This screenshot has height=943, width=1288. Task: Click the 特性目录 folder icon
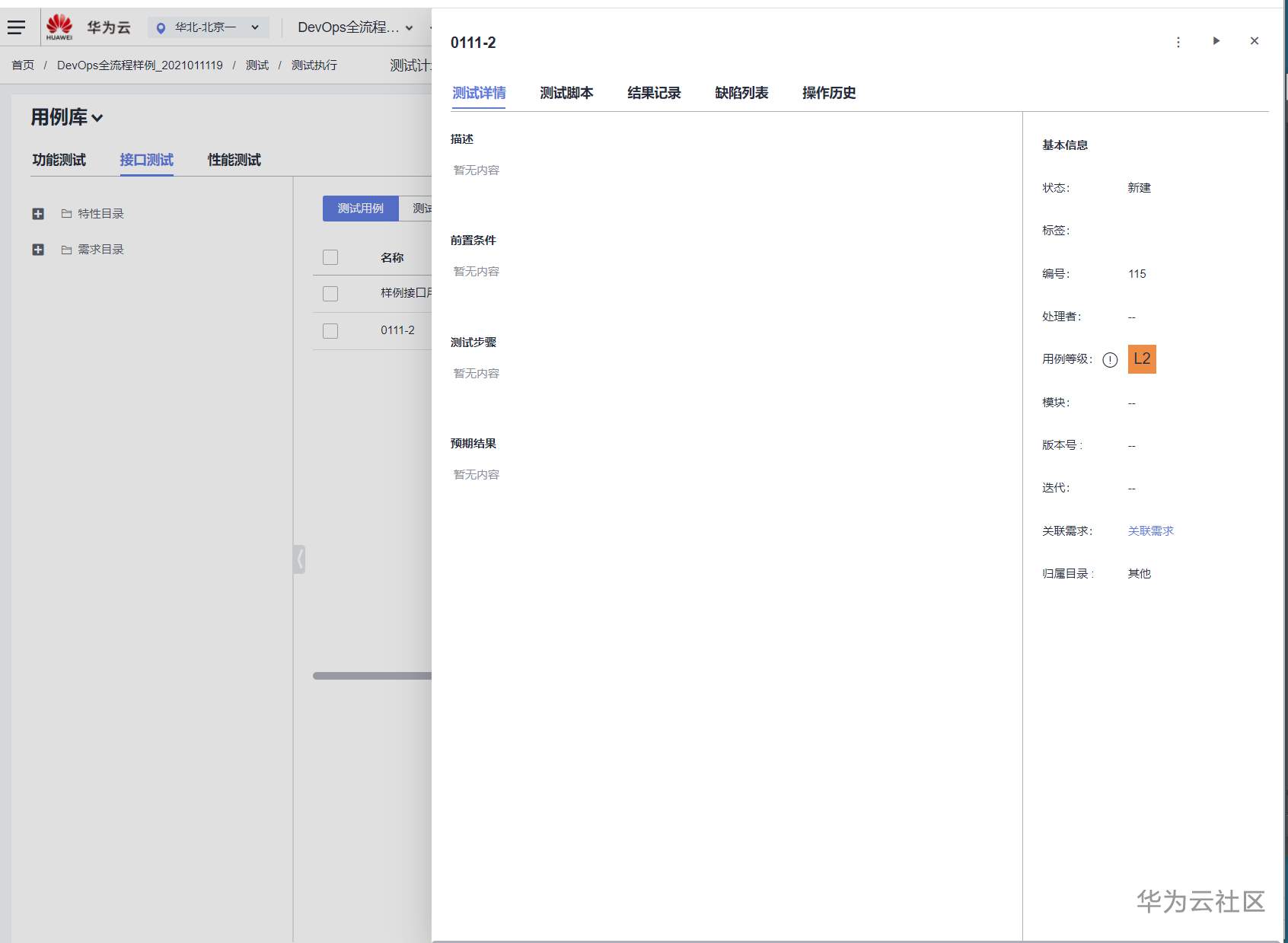(66, 214)
